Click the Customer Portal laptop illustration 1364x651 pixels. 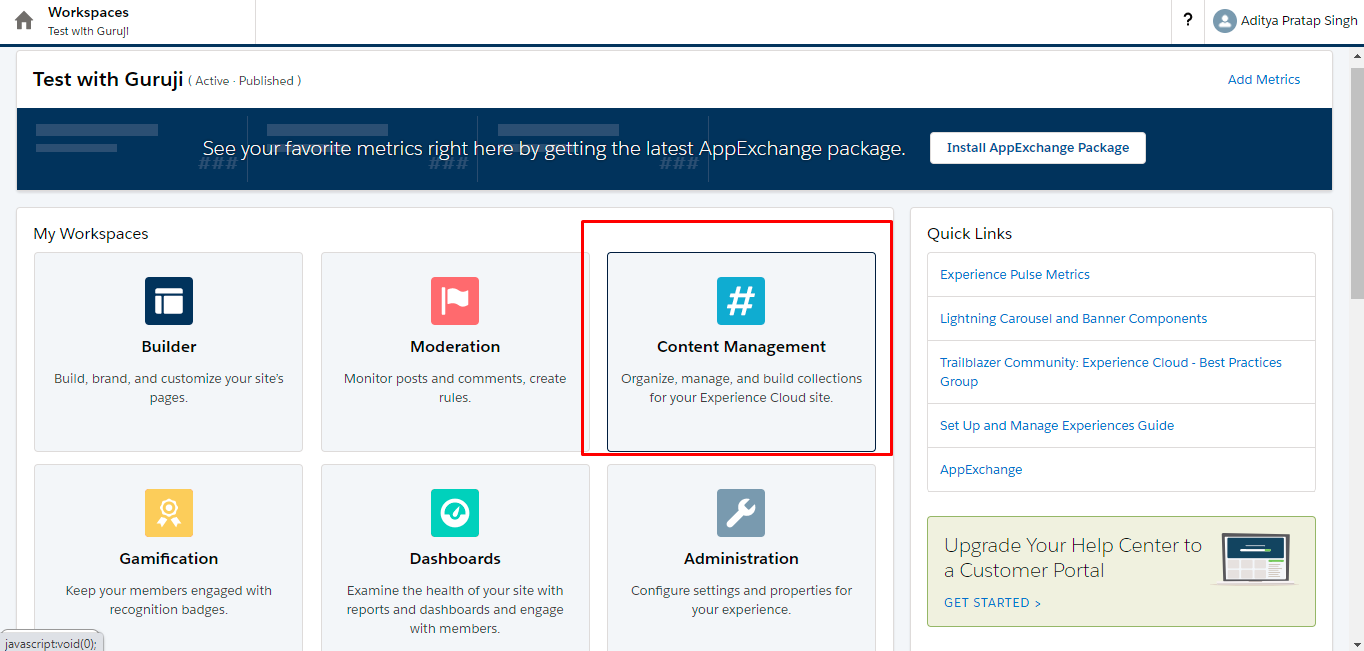click(x=1255, y=559)
